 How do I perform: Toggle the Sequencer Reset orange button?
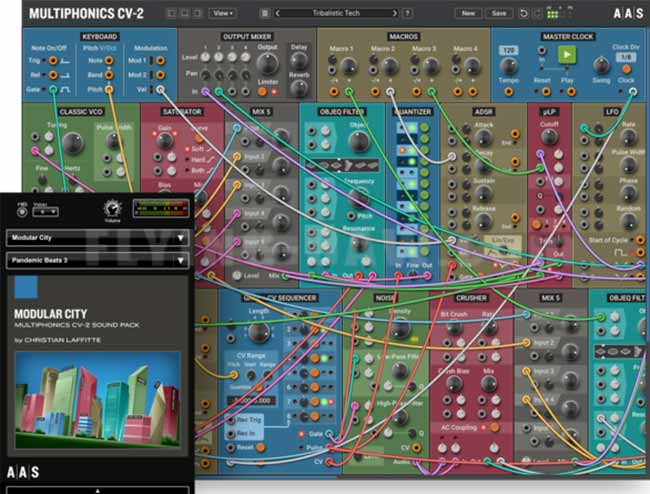pos(260,448)
